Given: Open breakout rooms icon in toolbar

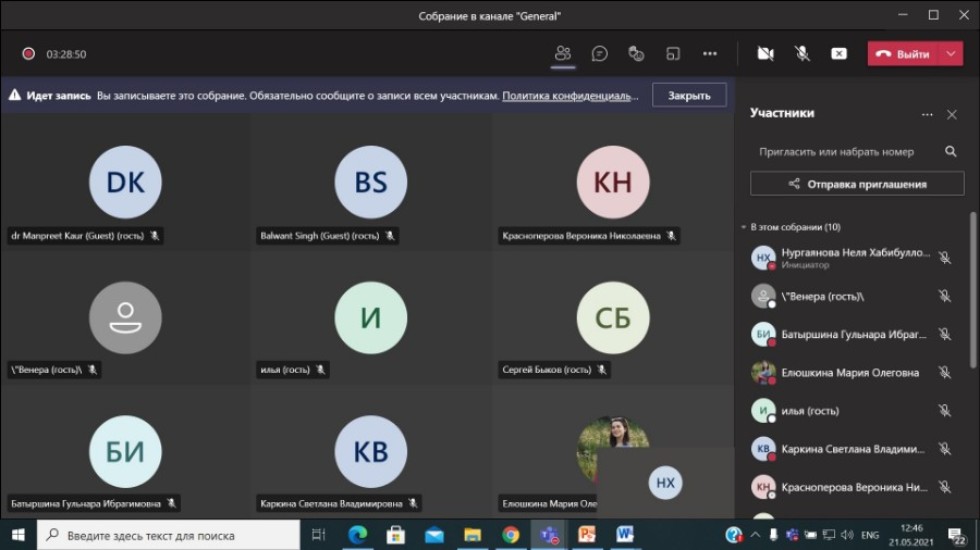Looking at the screenshot, I should coord(673,54).
